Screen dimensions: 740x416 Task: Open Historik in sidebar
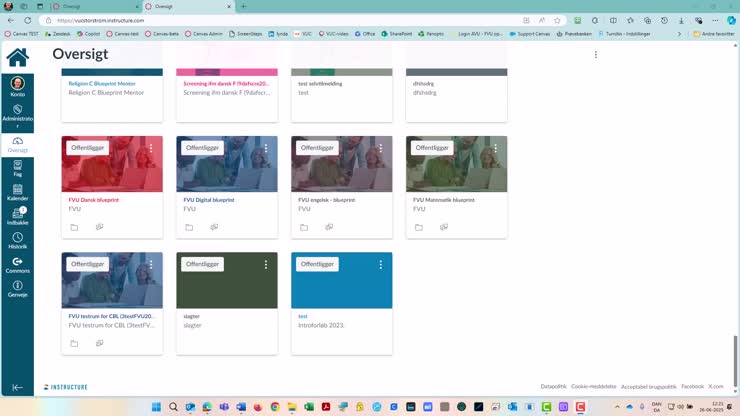[17, 240]
